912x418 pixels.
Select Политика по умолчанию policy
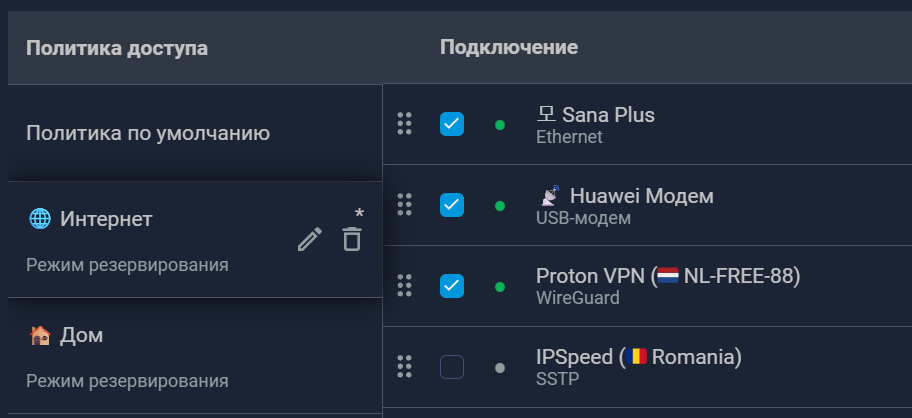pyautogui.click(x=195, y=133)
